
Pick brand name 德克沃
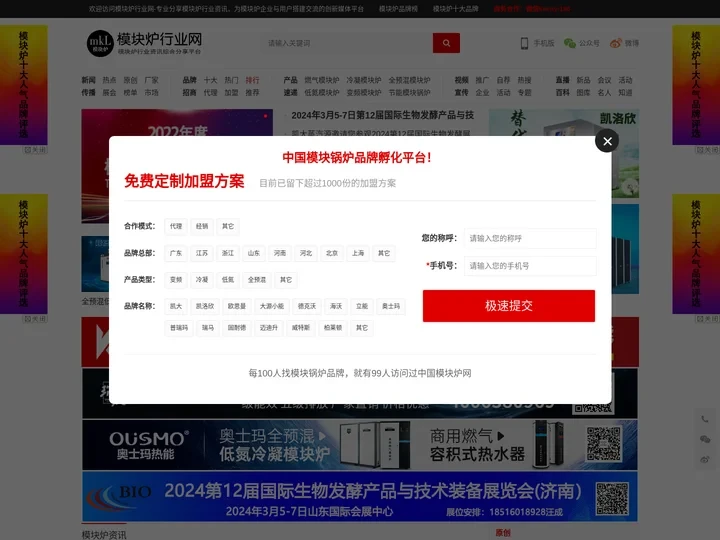(307, 306)
